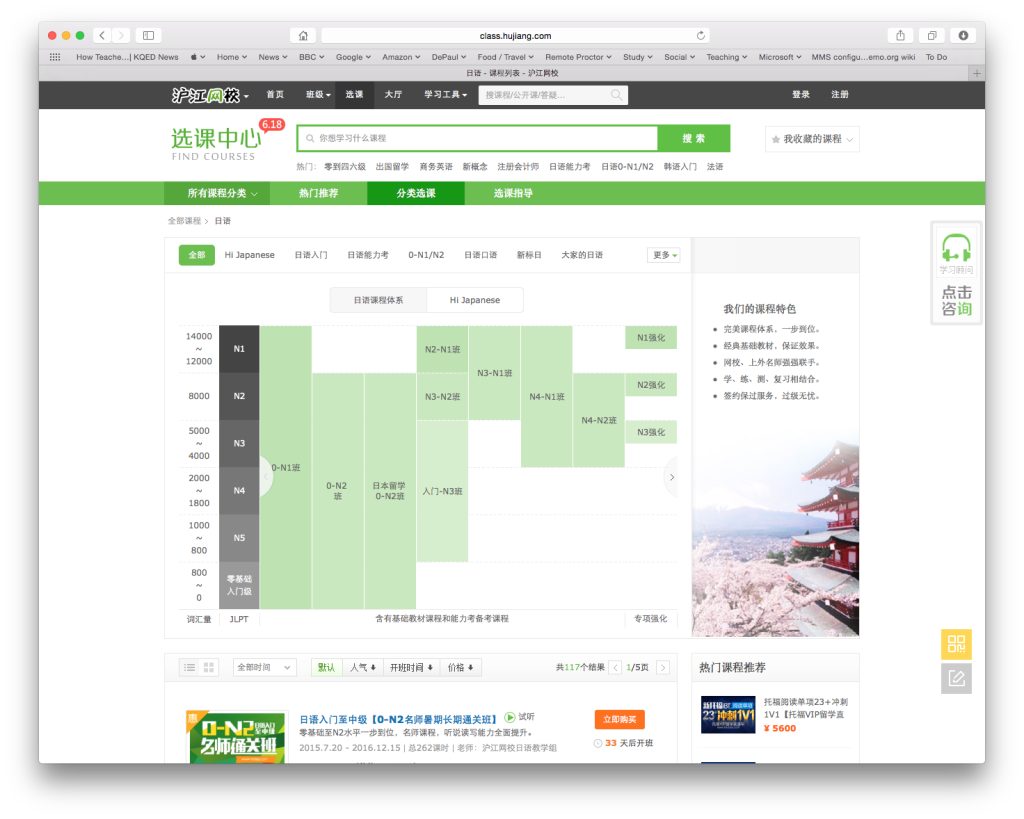Show the Safari sidebar
The width and height of the screenshot is (1024, 819).
click(x=148, y=35)
